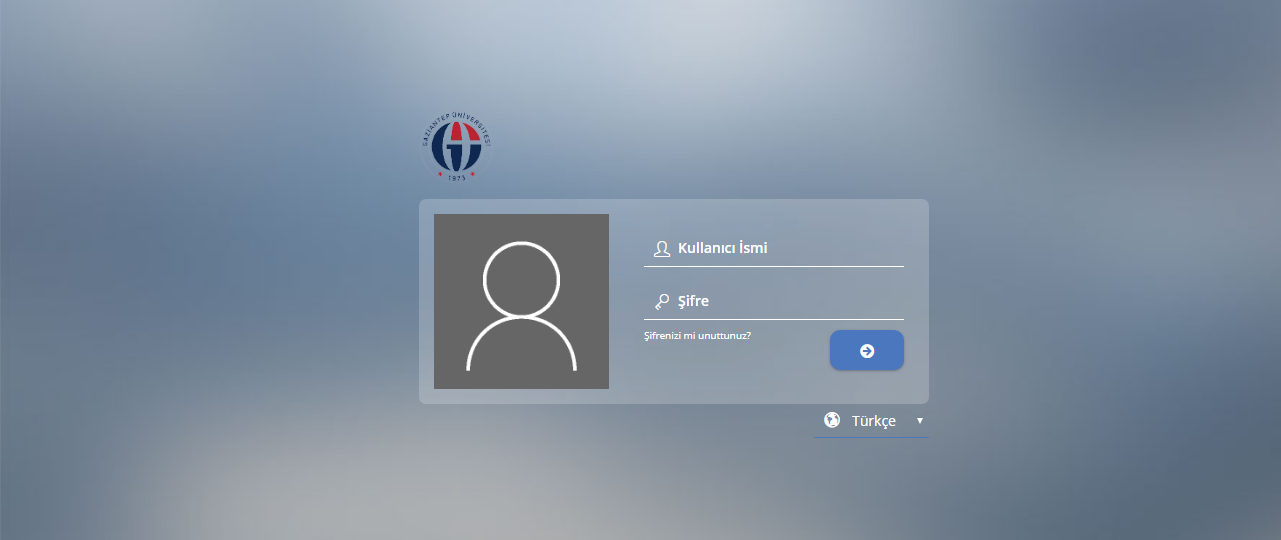Click the small arrow beside Türkçe
1281x540 pixels.
[919, 421]
